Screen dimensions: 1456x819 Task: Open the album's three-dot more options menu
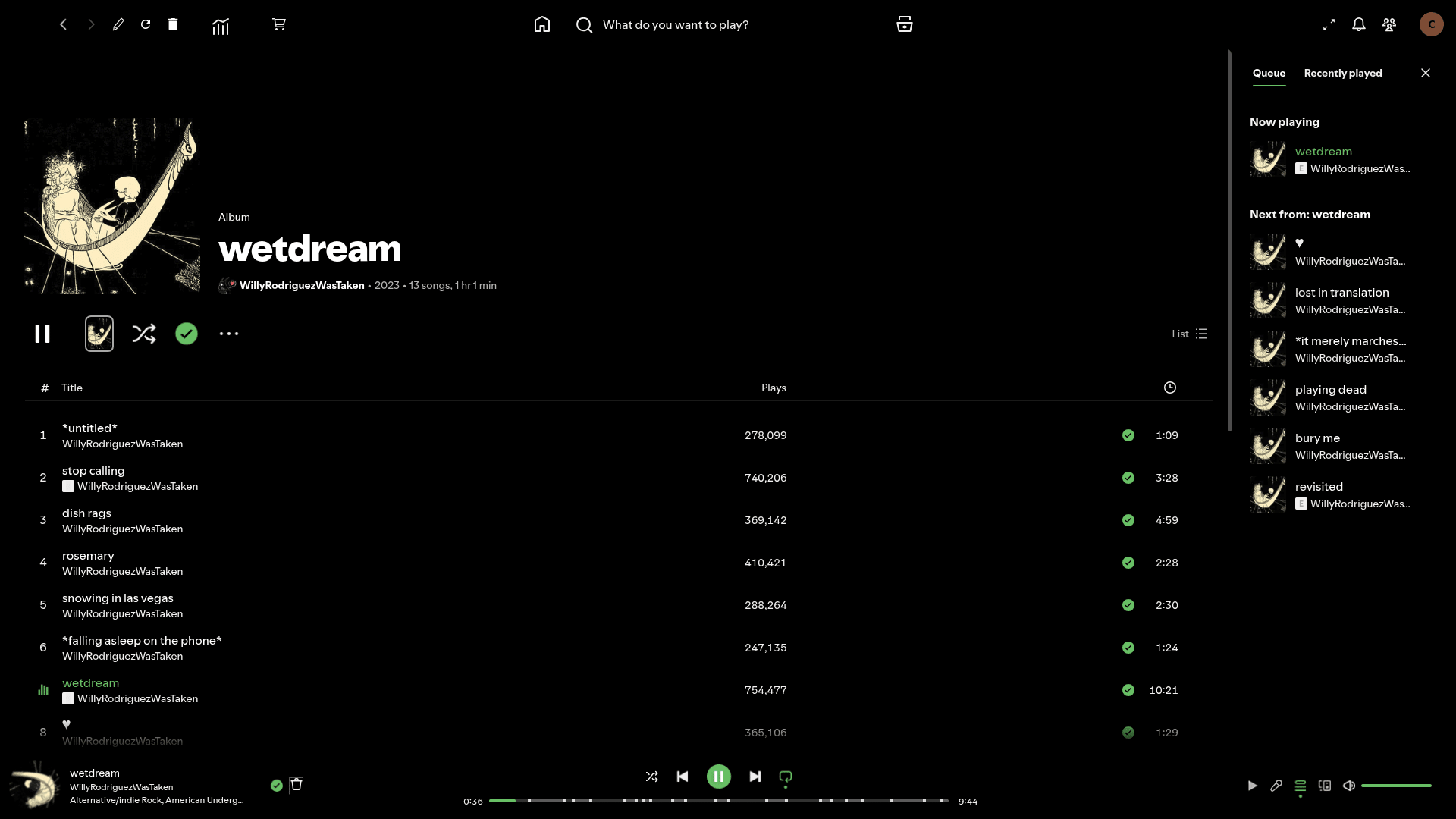click(x=229, y=334)
